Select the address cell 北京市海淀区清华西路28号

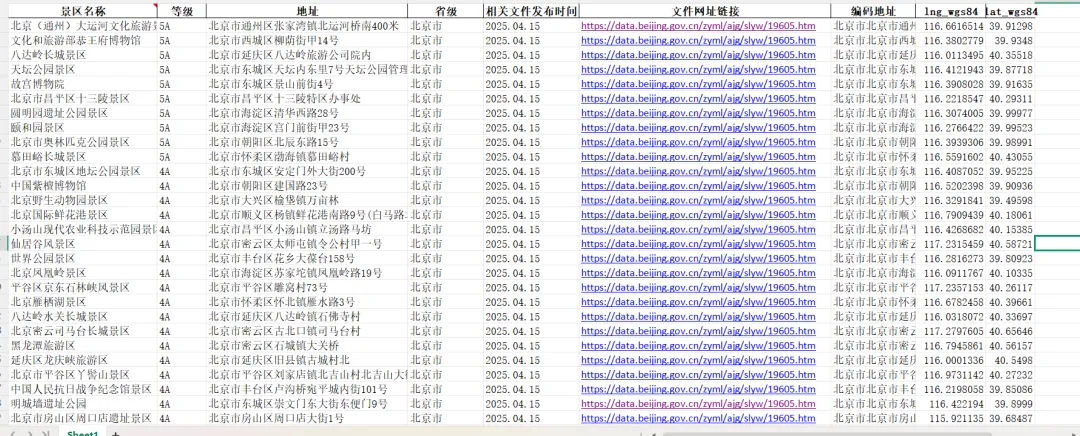pos(307,114)
